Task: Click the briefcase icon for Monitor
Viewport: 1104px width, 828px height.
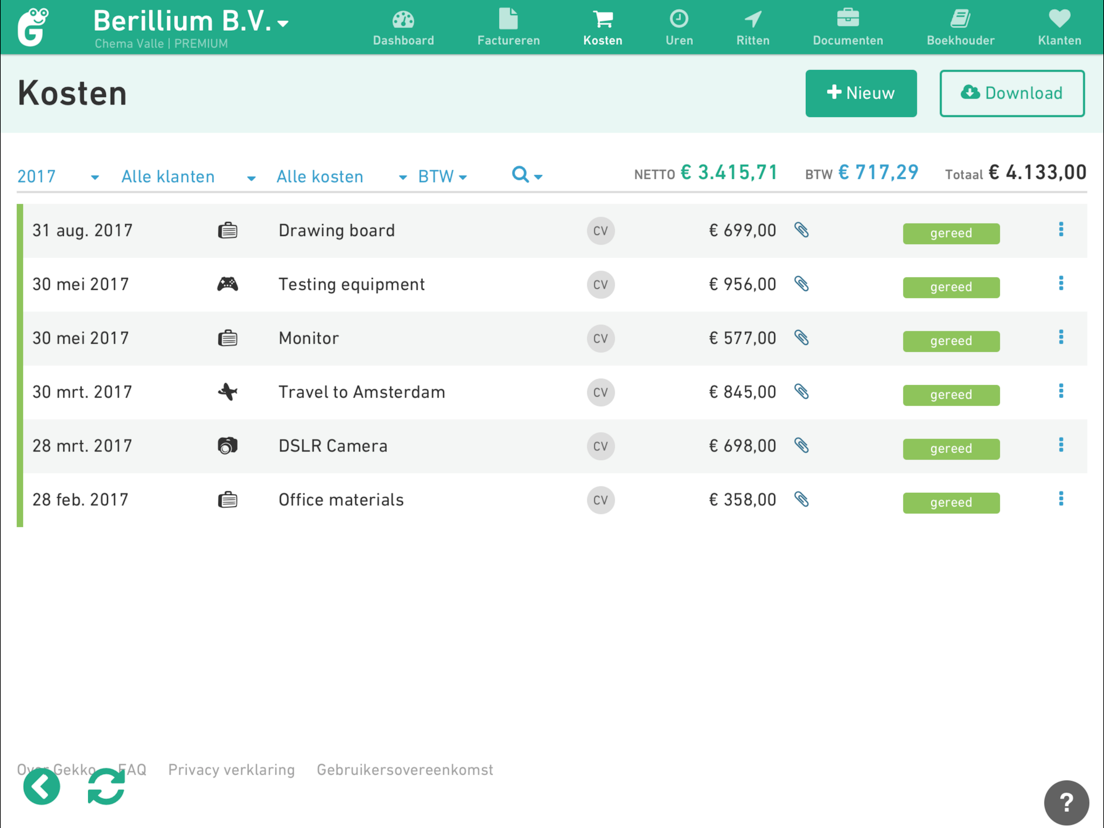Action: click(x=227, y=339)
